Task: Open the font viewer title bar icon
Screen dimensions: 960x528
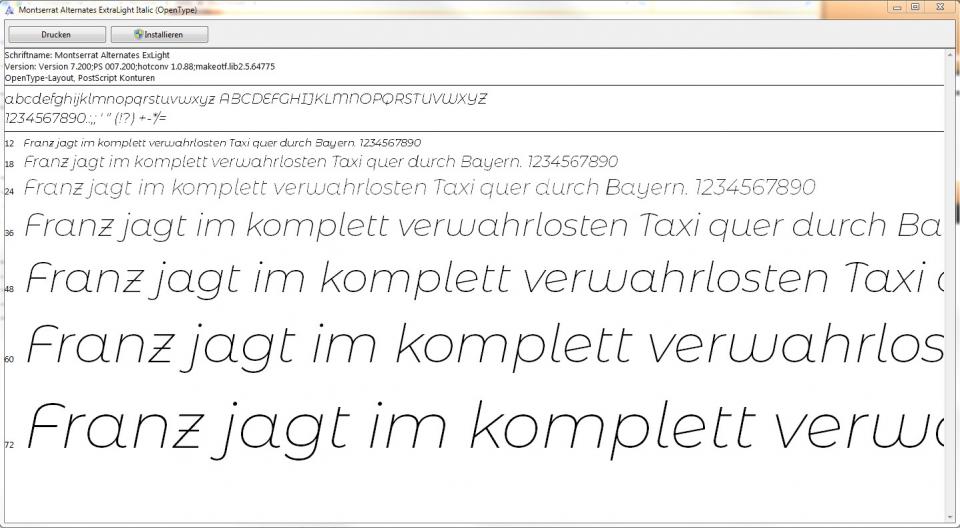Action: pos(9,7)
